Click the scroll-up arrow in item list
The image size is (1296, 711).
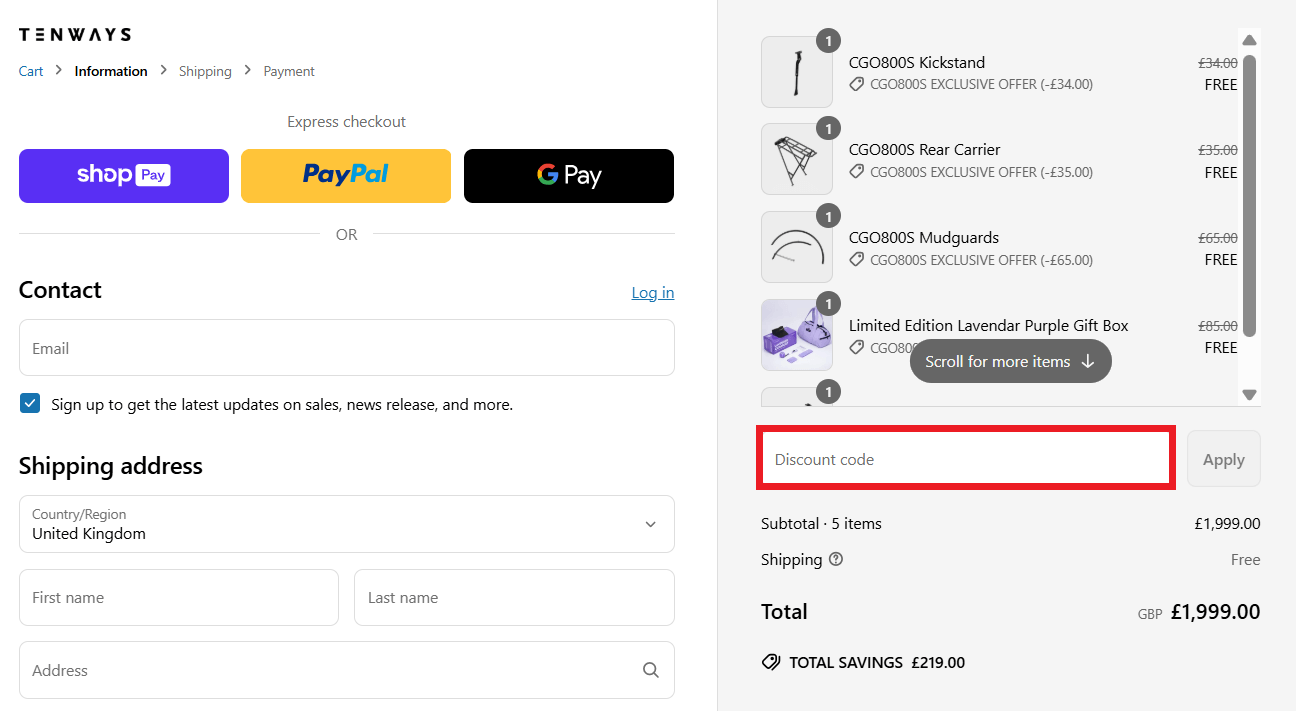(x=1249, y=40)
